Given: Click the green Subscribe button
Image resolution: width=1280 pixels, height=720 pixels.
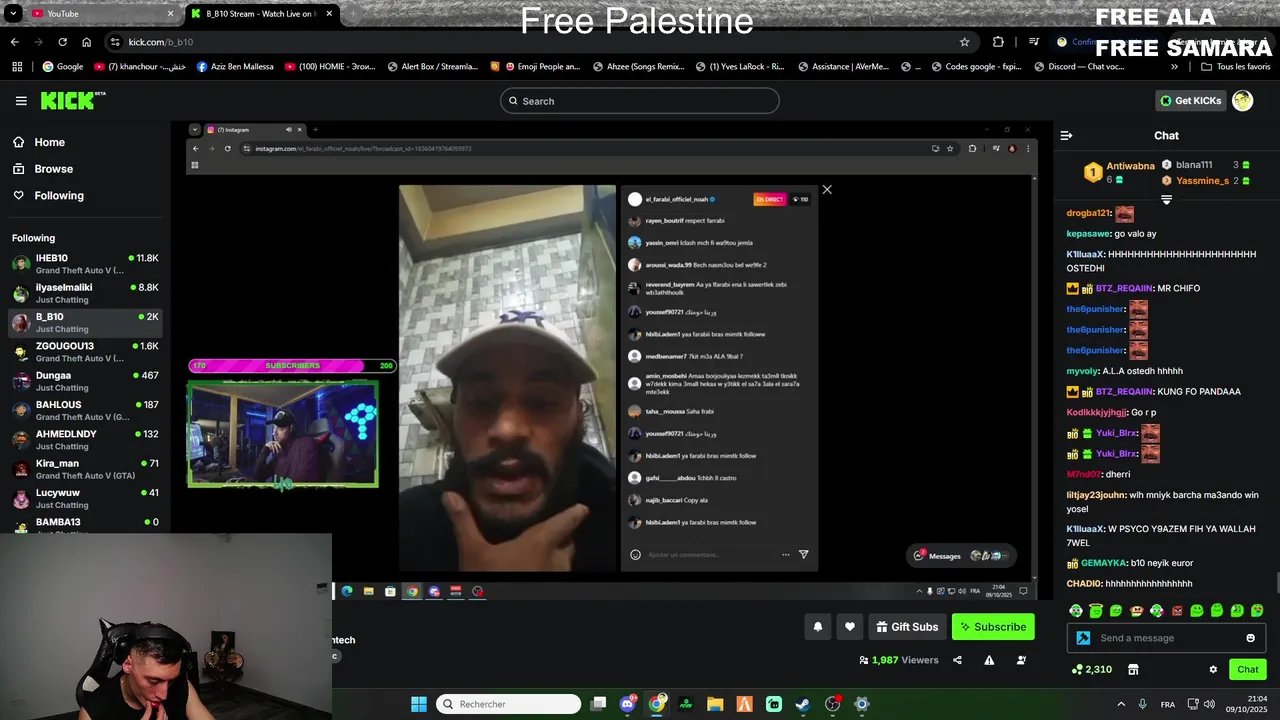Looking at the screenshot, I should (x=993, y=627).
